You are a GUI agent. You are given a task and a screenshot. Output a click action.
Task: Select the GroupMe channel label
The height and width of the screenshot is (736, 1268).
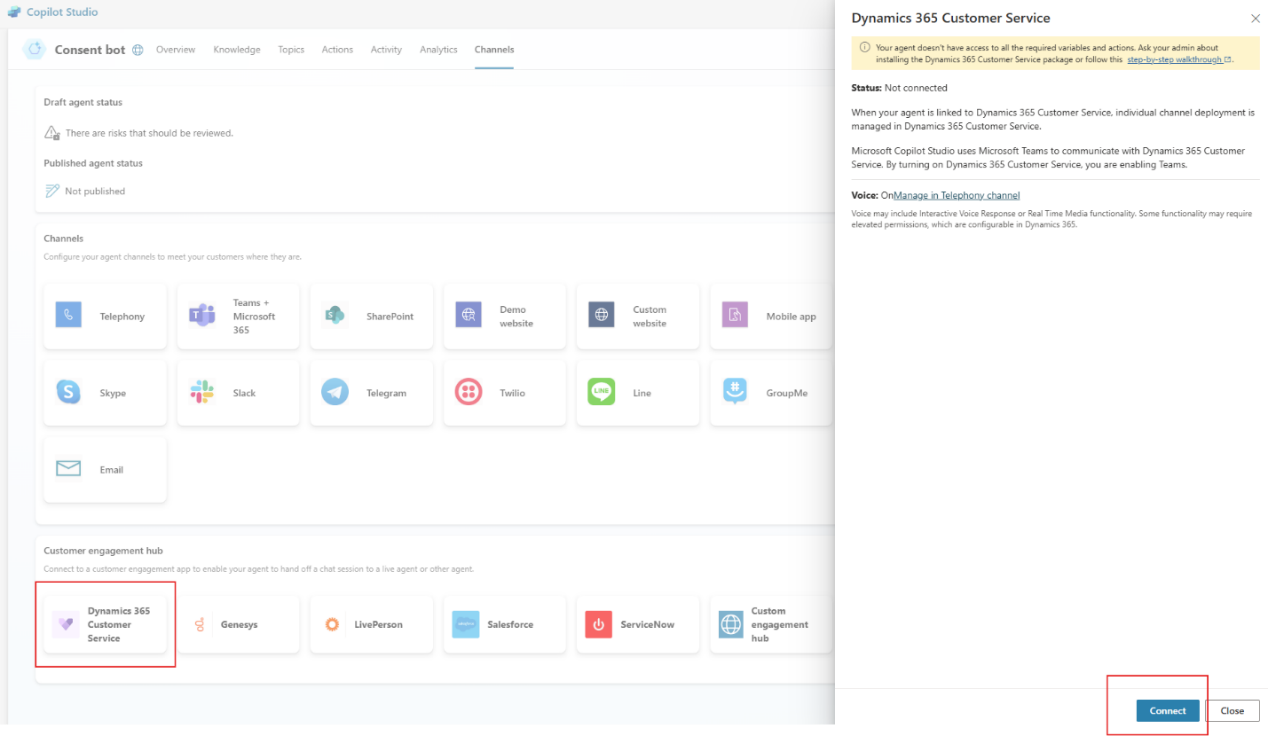pyautogui.click(x=787, y=394)
